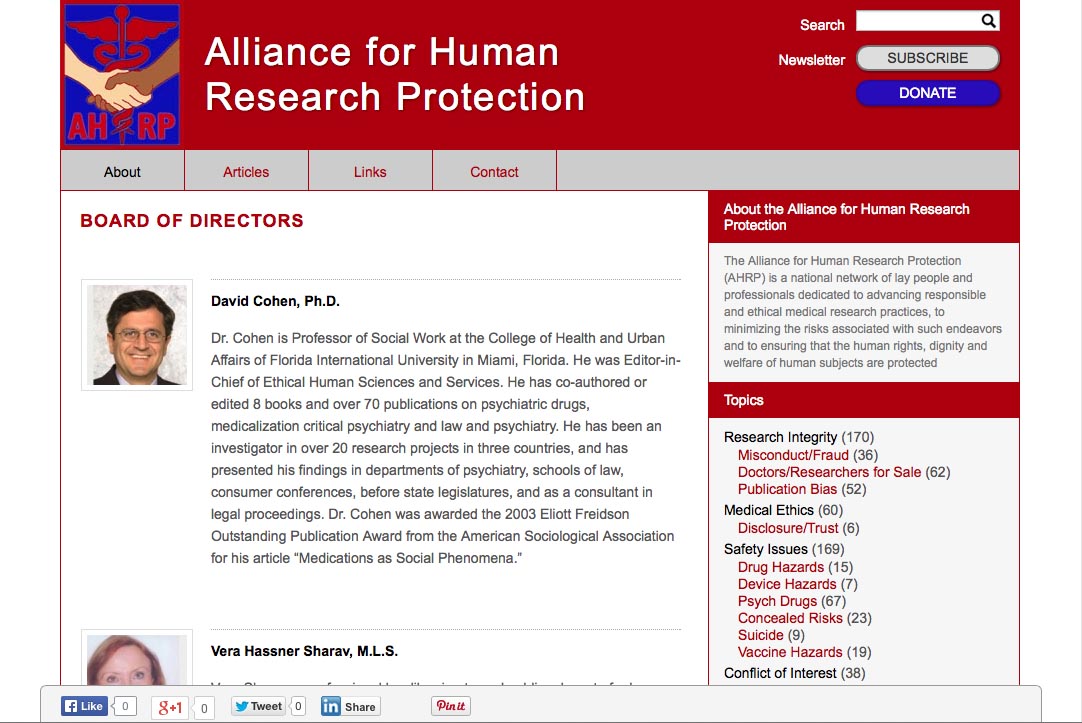Screen dimensions: 1082x723
Task: Click the Facebook Like button
Action: [x=84, y=706]
